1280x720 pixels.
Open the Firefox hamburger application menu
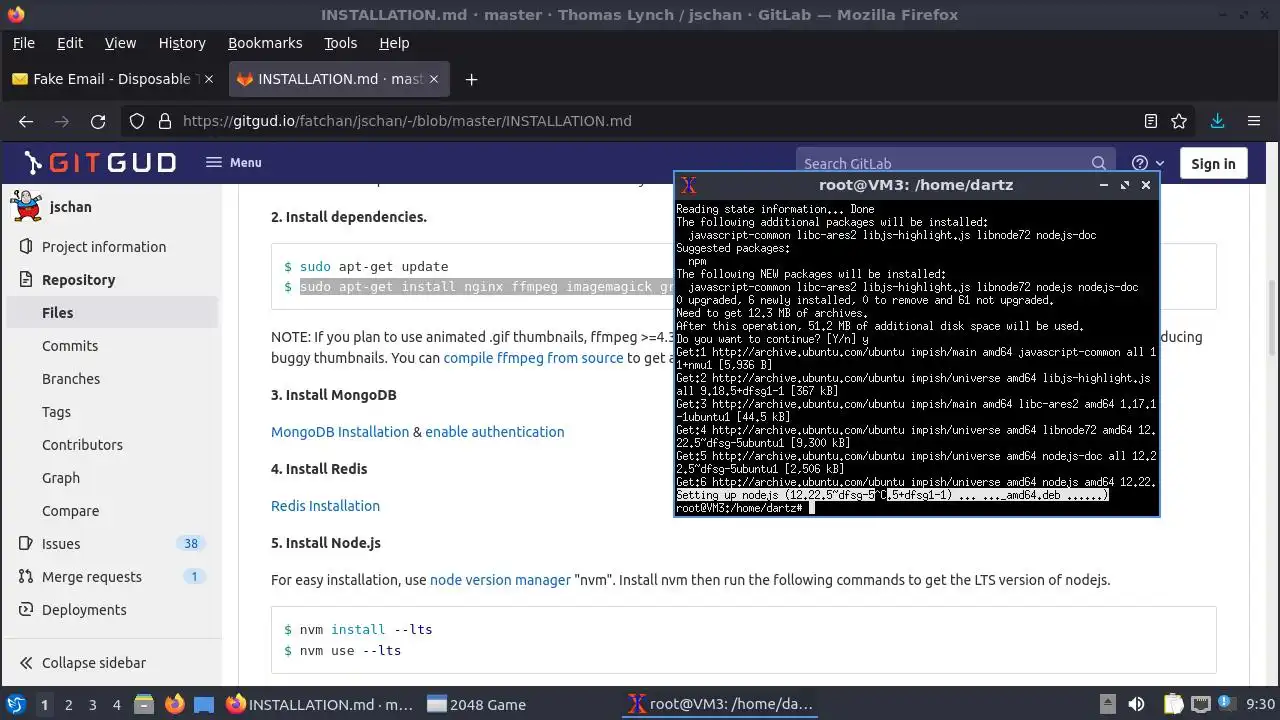pos(1254,121)
